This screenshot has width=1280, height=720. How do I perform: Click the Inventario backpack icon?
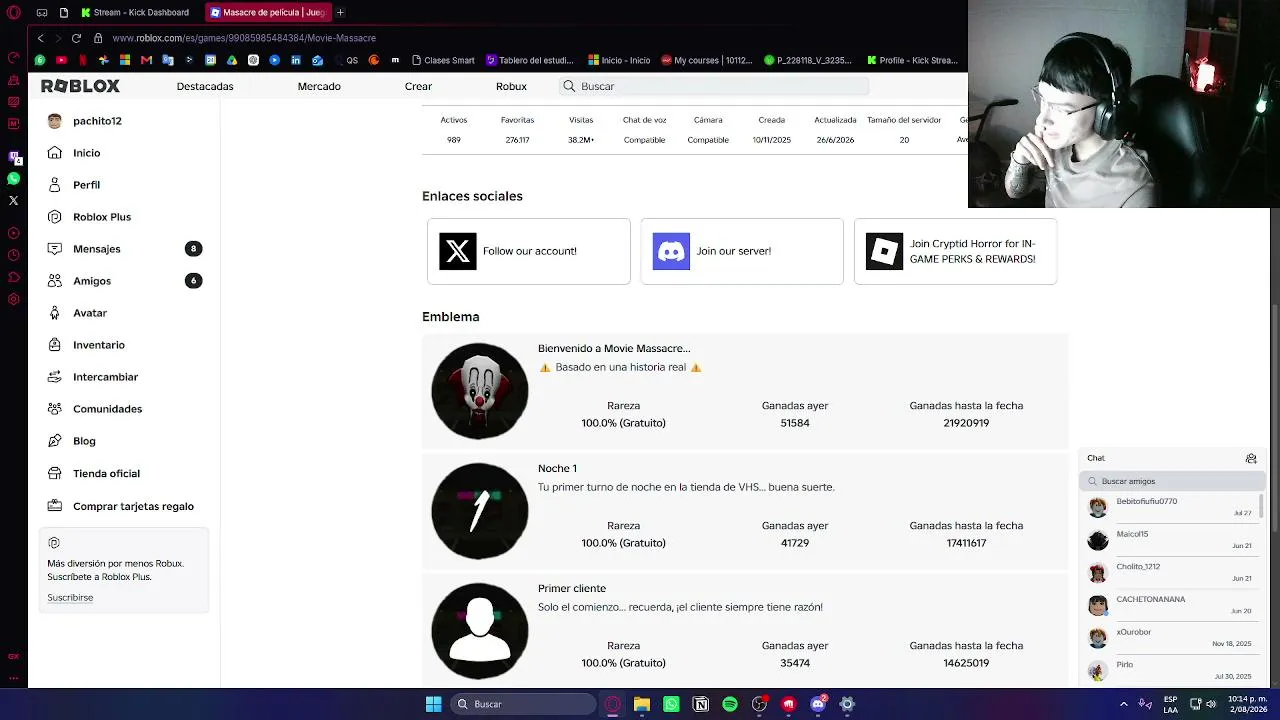55,345
